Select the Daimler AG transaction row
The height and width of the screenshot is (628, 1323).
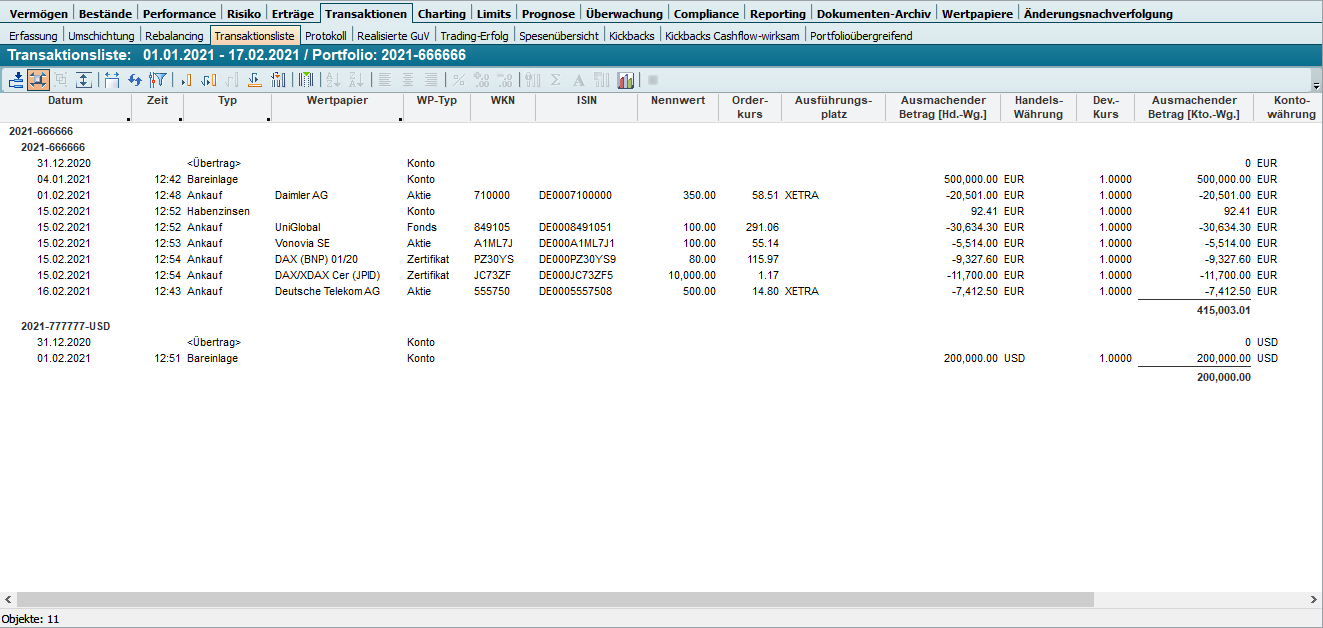[x=300, y=195]
